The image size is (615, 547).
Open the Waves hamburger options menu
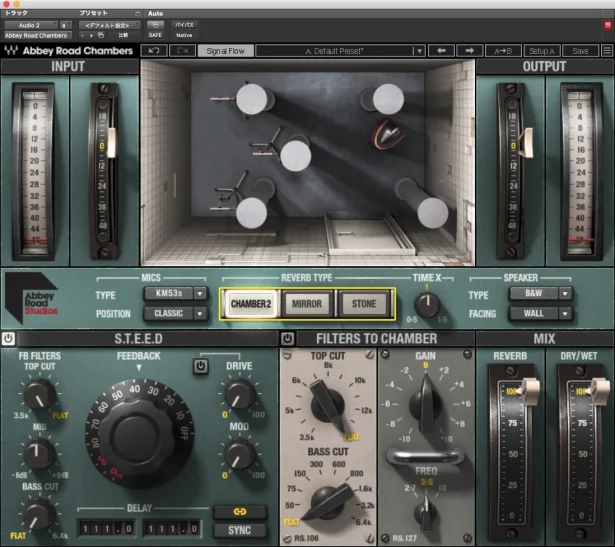pos(607,51)
